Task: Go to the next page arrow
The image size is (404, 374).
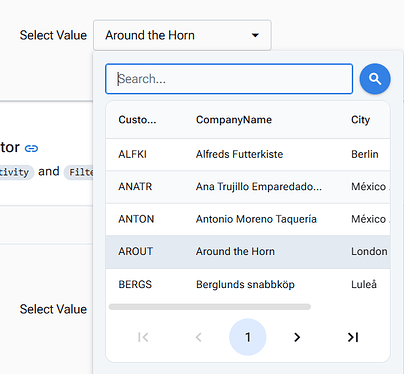Action: coord(297,337)
